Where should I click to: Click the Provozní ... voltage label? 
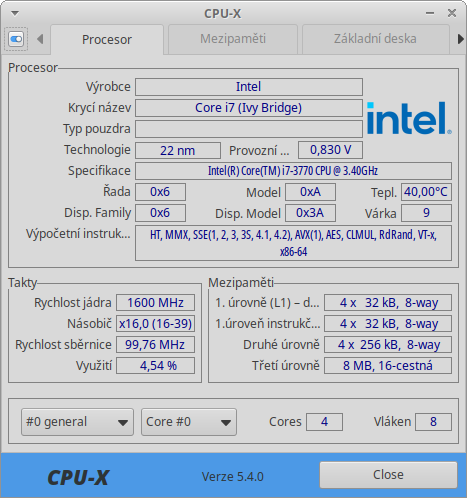pos(259,151)
